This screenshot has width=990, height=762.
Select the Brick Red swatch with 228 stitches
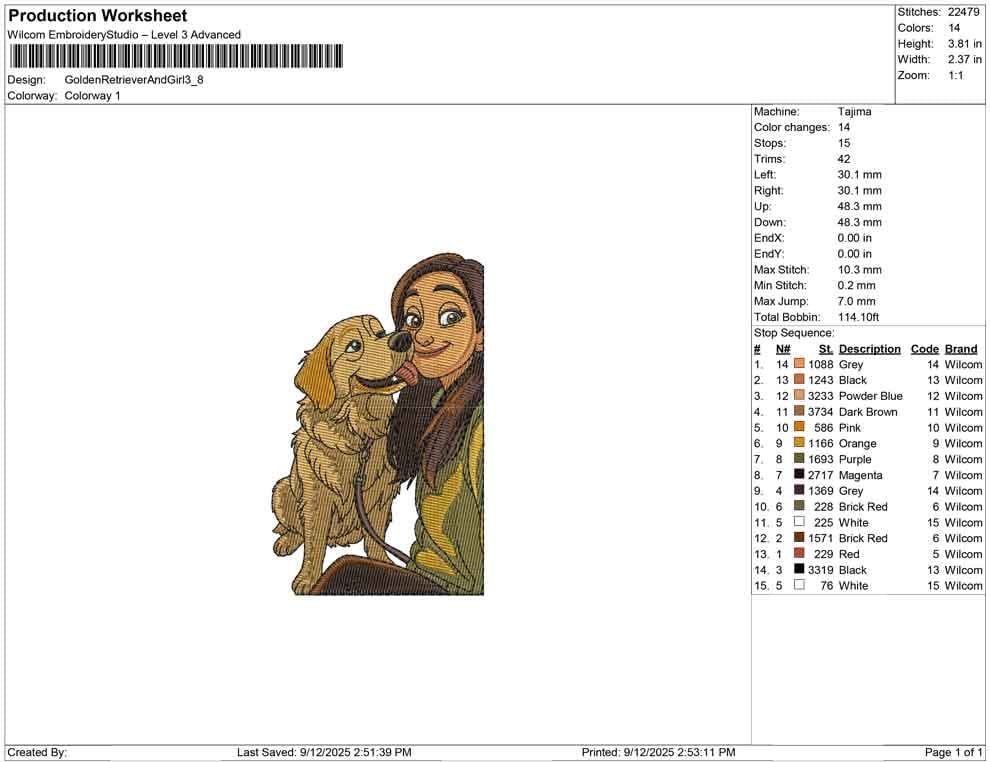pyautogui.click(x=799, y=506)
